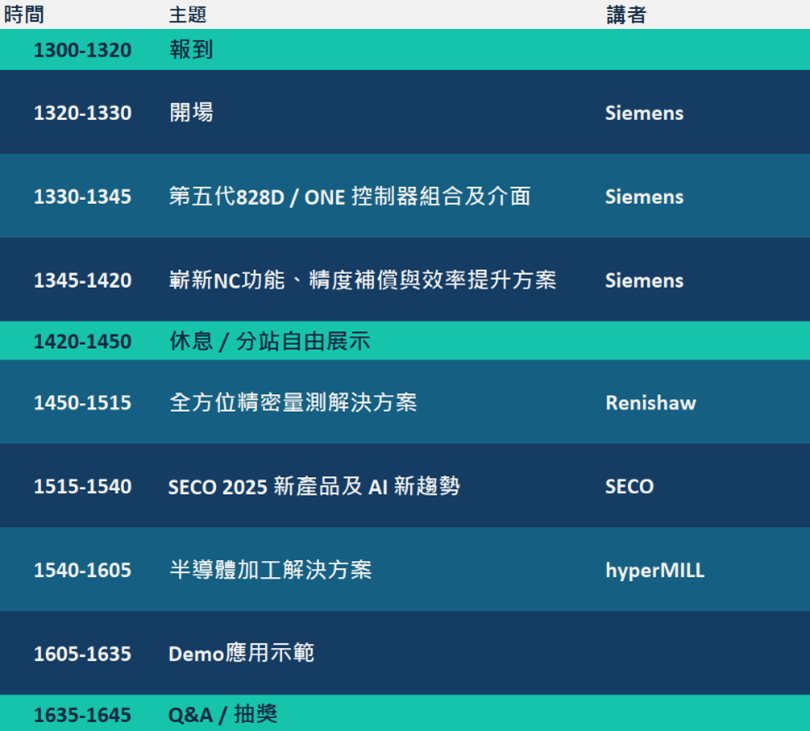Screen dimensions: 810x731
Task: Click the hyperMILL speaker name
Action: [x=655, y=570]
